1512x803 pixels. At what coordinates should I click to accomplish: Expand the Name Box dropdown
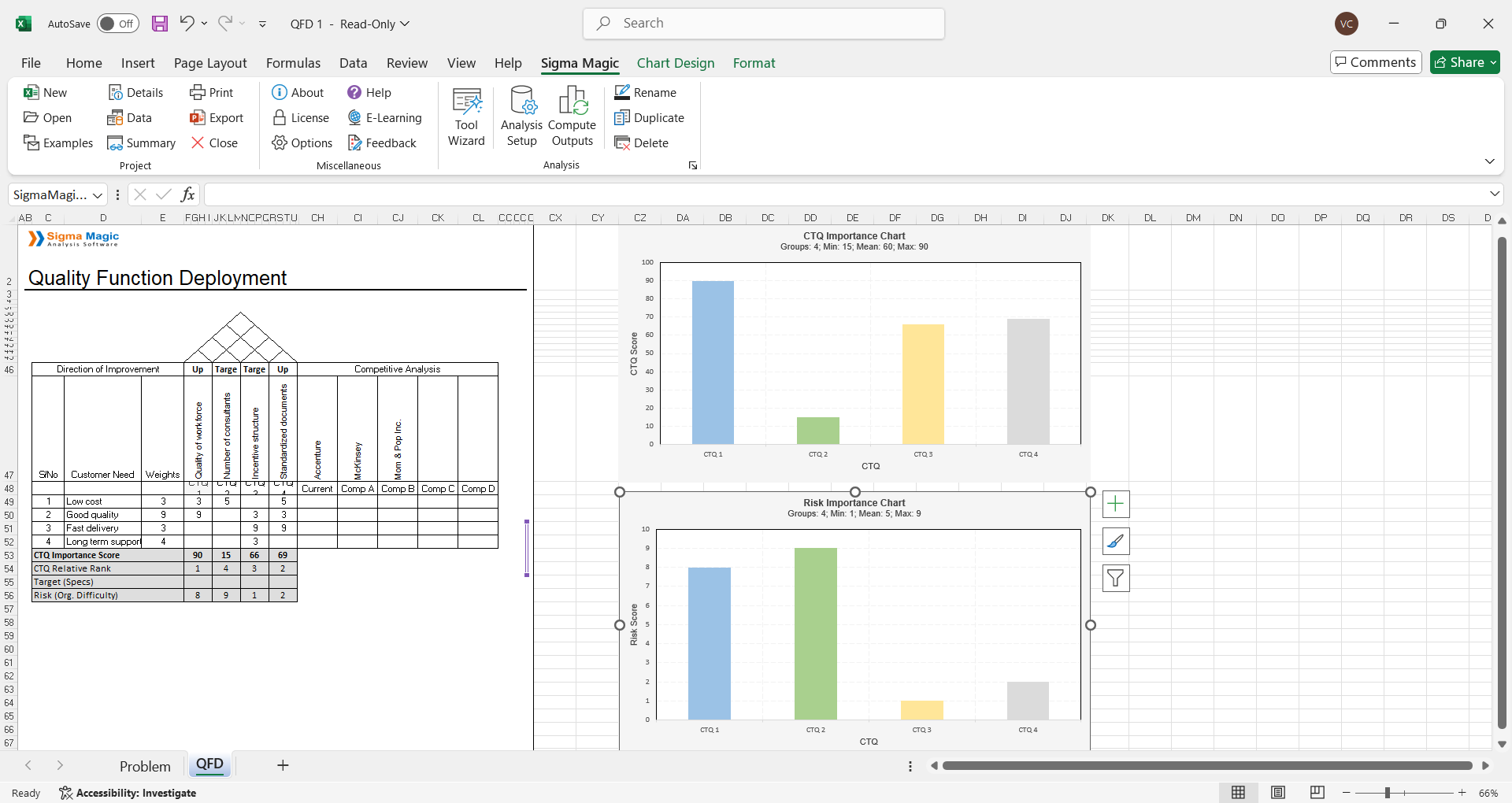[x=98, y=195]
